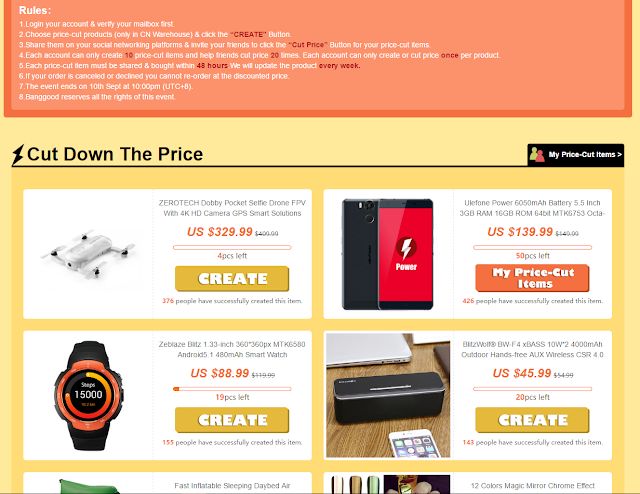Open the orange My Price-Cut Items button for Ulefone Power
The width and height of the screenshot is (640, 494).
532,278
